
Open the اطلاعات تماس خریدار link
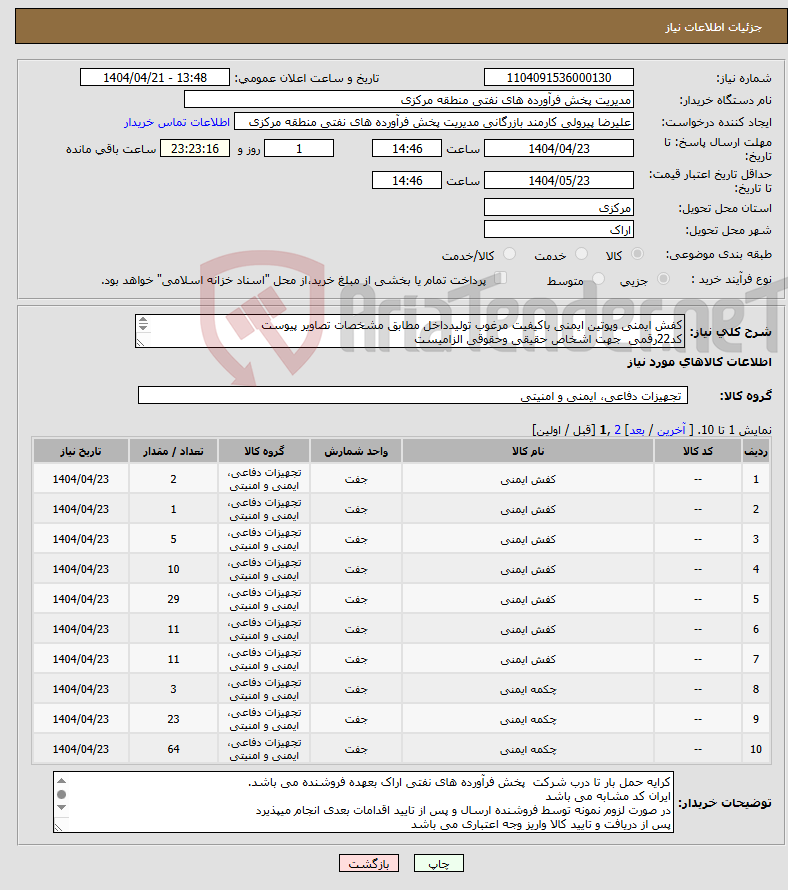pos(177,122)
